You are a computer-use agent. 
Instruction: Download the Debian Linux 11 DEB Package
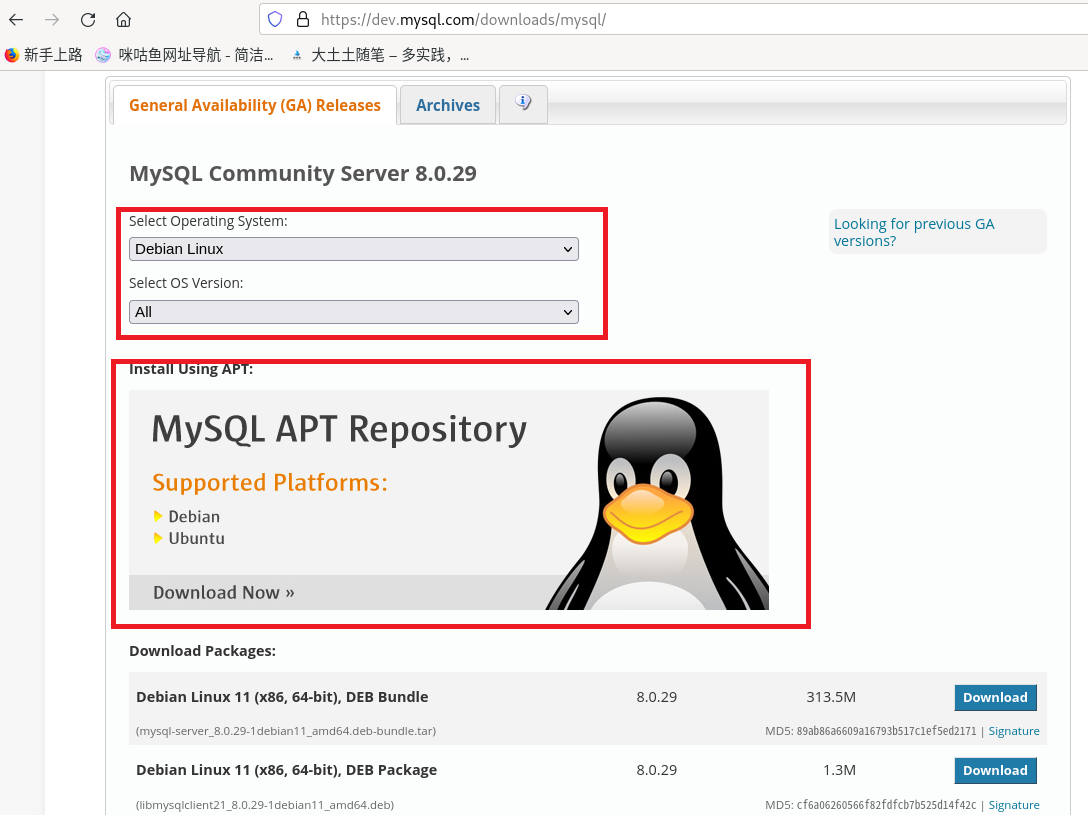click(x=995, y=770)
